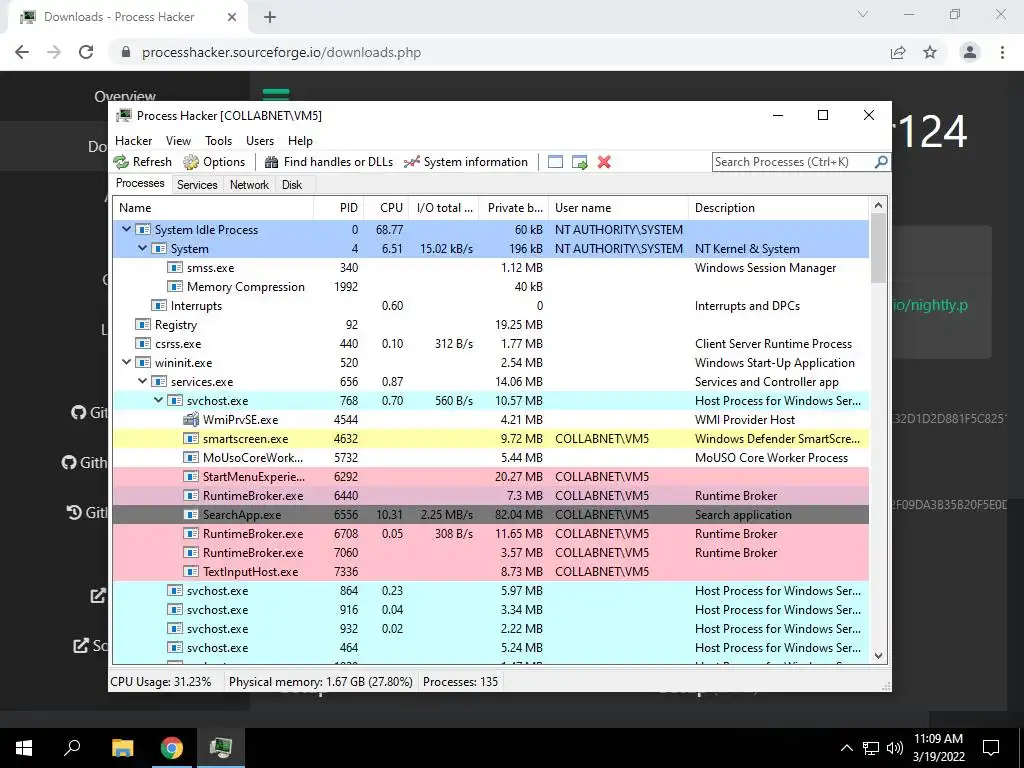Click Process Hacker title bar app icon
Viewport: 1024px width, 768px height.
(123, 116)
